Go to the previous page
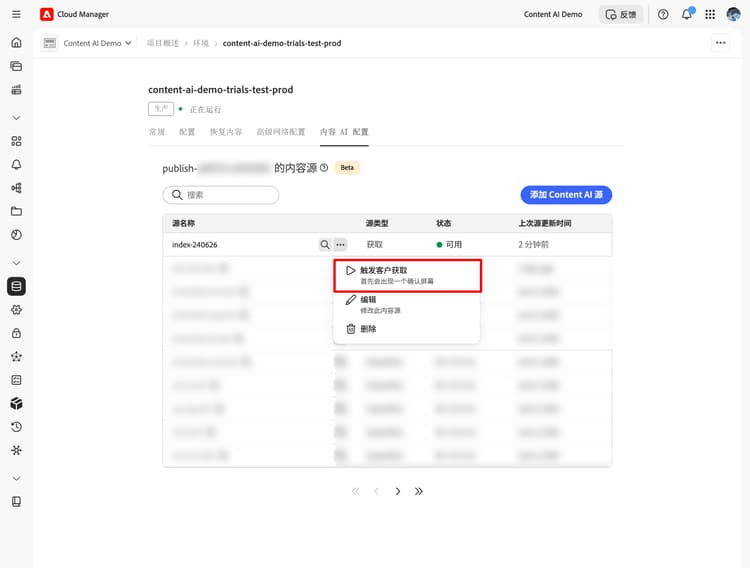Screen dimensions: 750x568 (376, 491)
